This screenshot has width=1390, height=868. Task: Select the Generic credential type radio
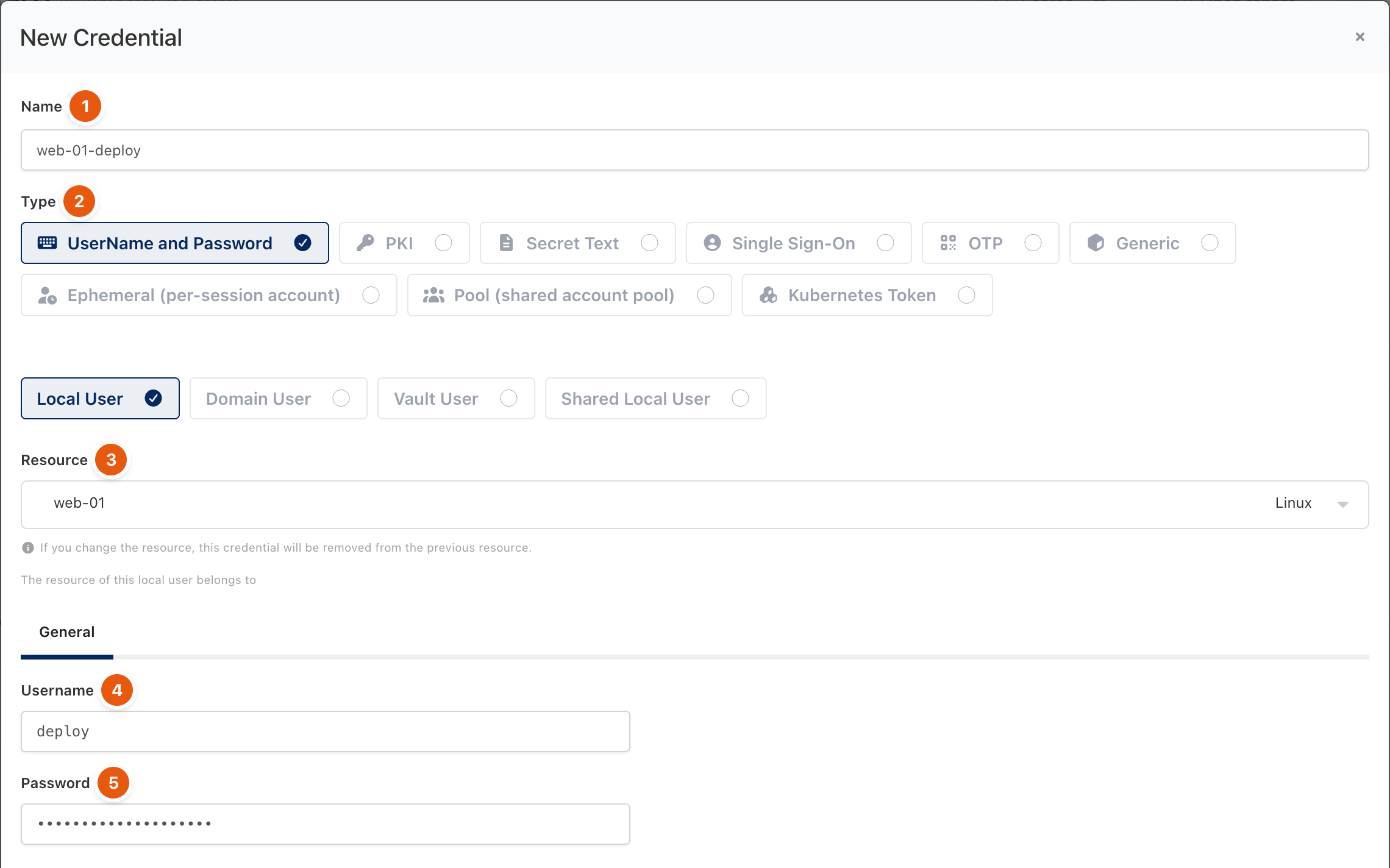[1210, 243]
